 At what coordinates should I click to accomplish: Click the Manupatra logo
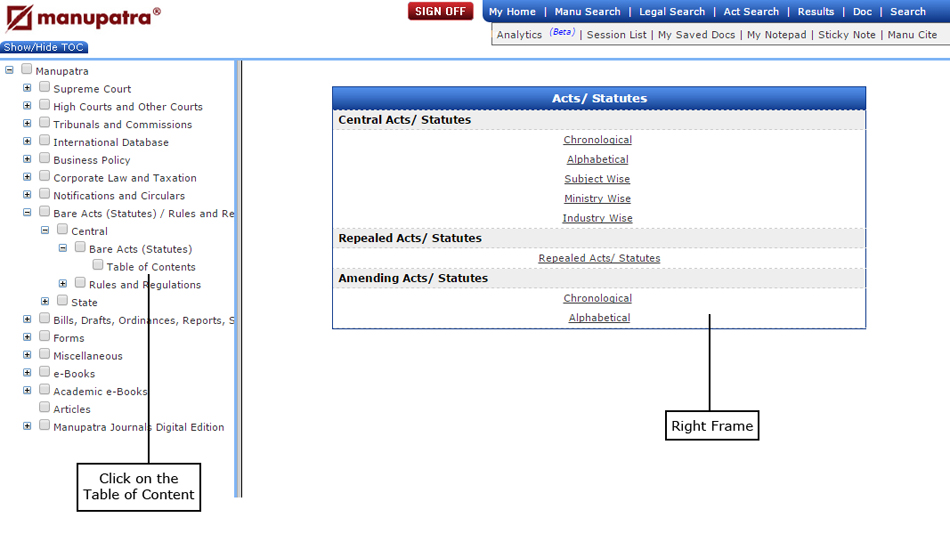83,18
